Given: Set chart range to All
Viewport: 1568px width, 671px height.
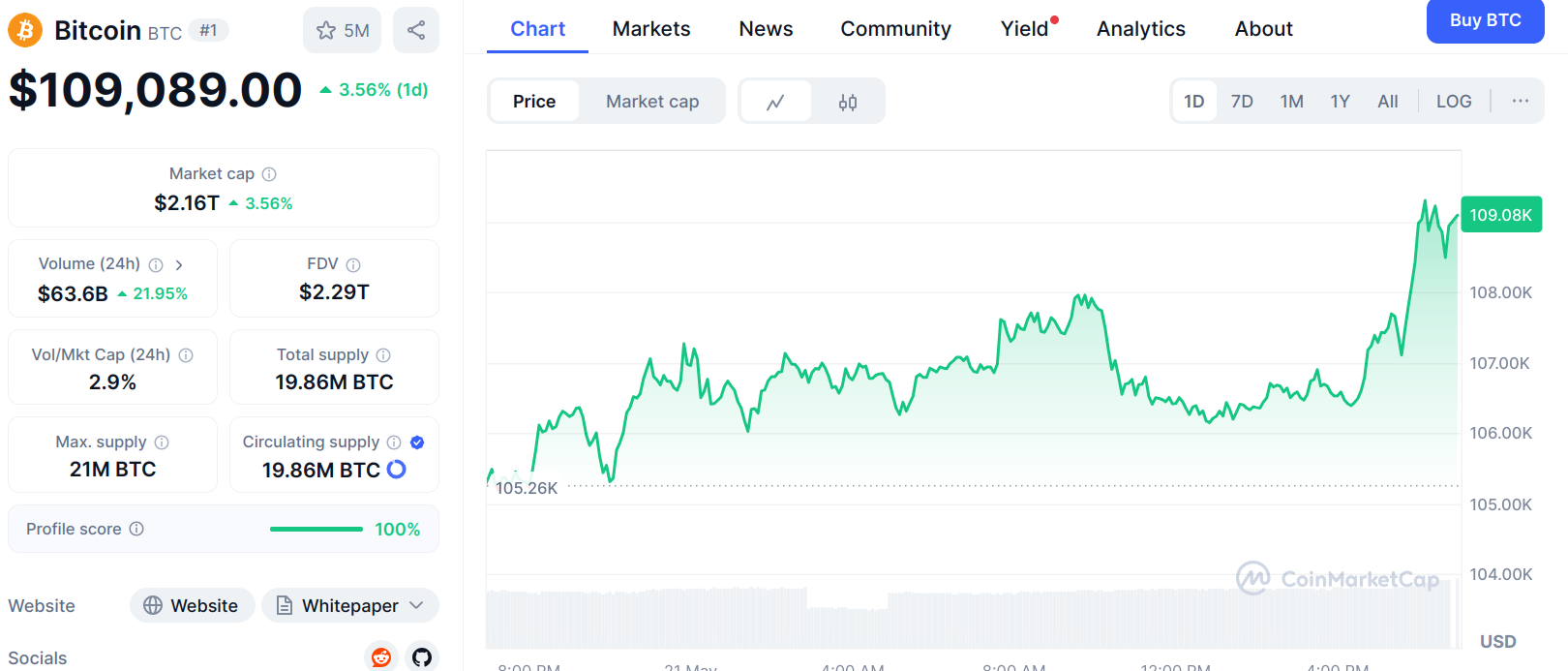Looking at the screenshot, I should point(1388,101).
